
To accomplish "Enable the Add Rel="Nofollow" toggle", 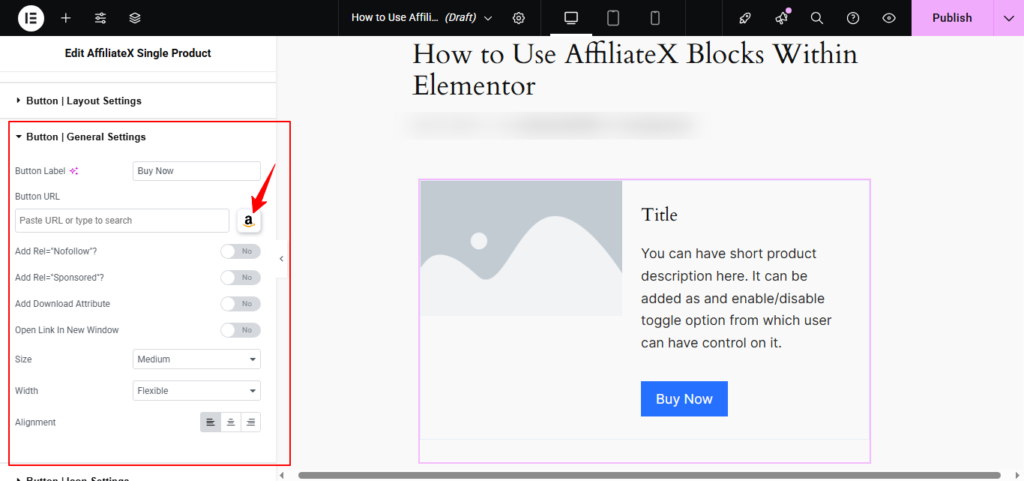I will (240, 251).
